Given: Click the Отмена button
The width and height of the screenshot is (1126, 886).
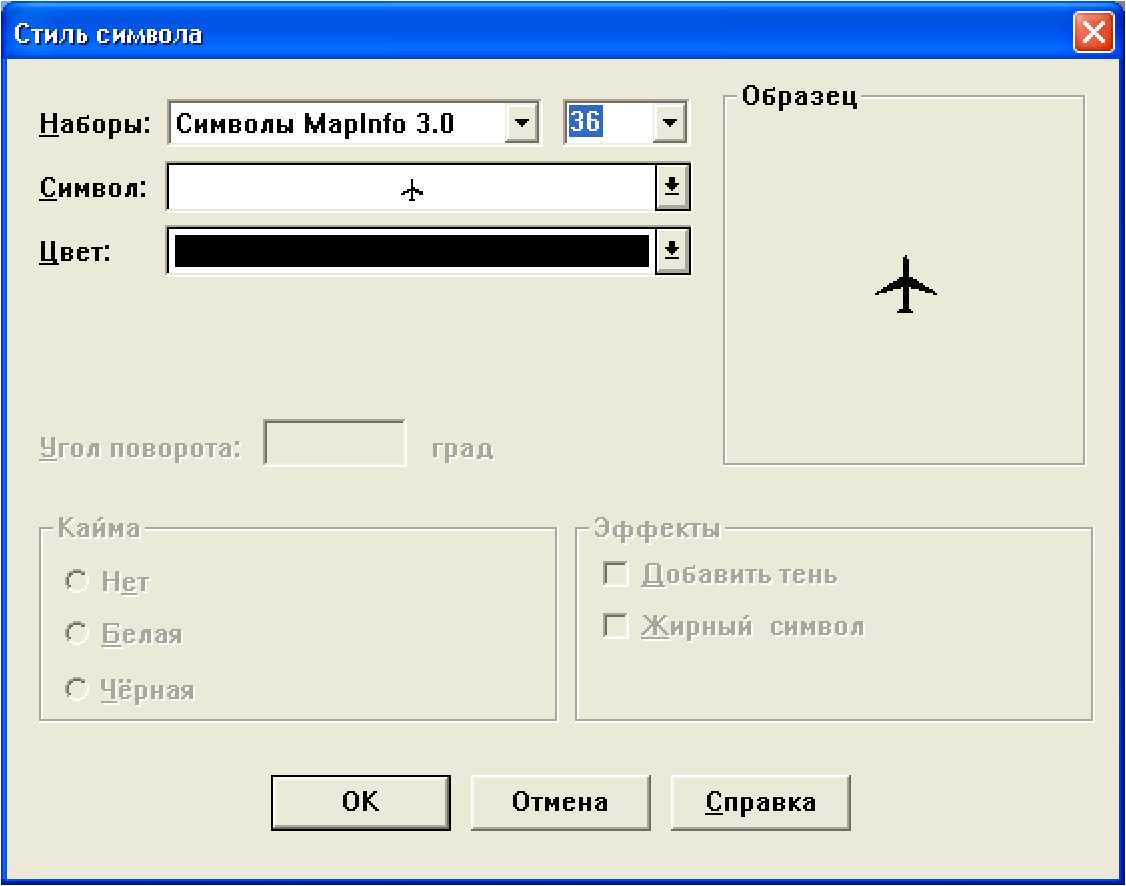Looking at the screenshot, I should pyautogui.click(x=559, y=802).
